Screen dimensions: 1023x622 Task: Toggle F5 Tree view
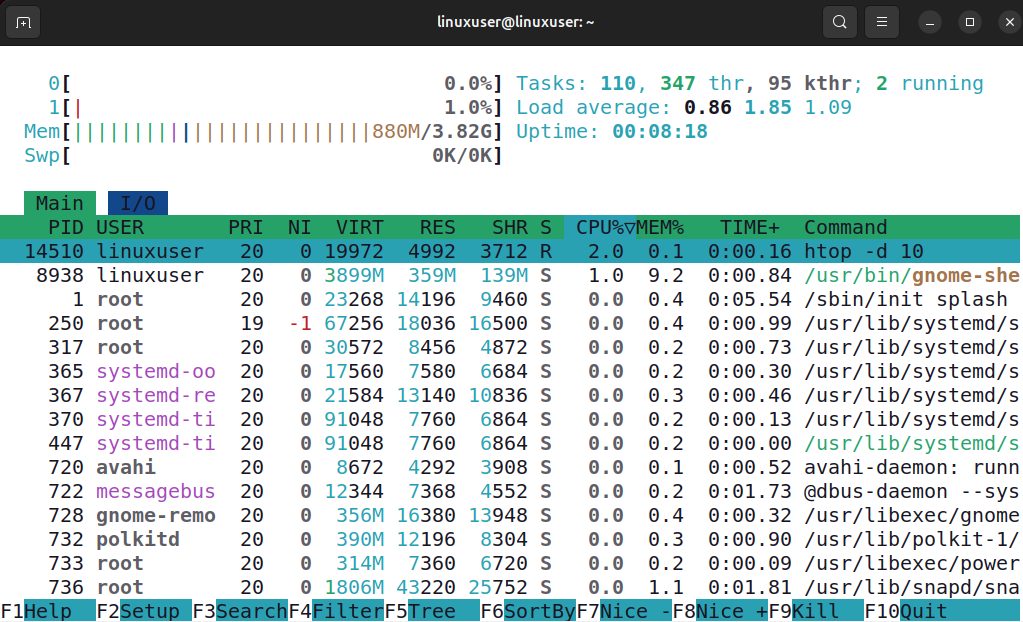(x=432, y=611)
